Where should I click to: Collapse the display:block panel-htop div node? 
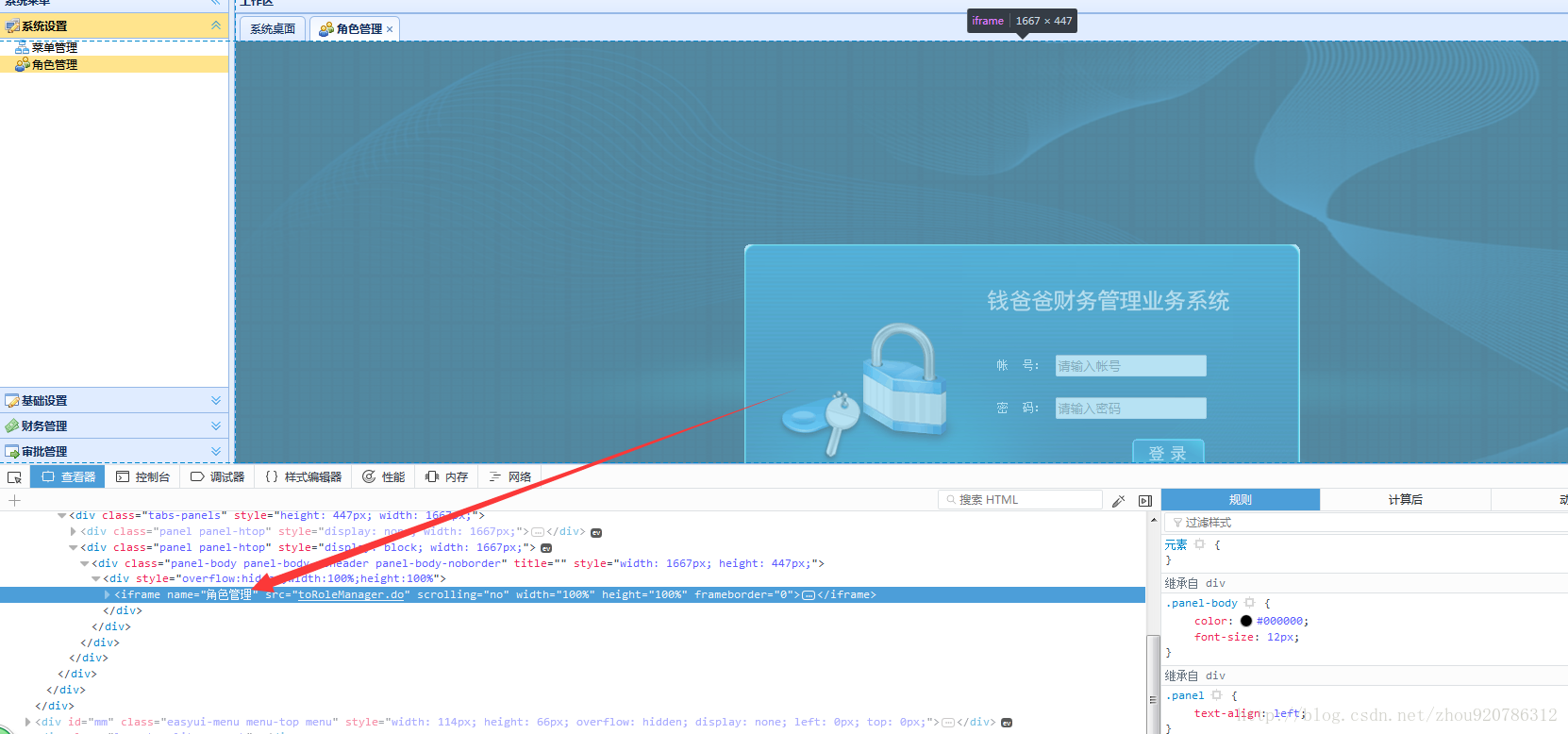74,548
